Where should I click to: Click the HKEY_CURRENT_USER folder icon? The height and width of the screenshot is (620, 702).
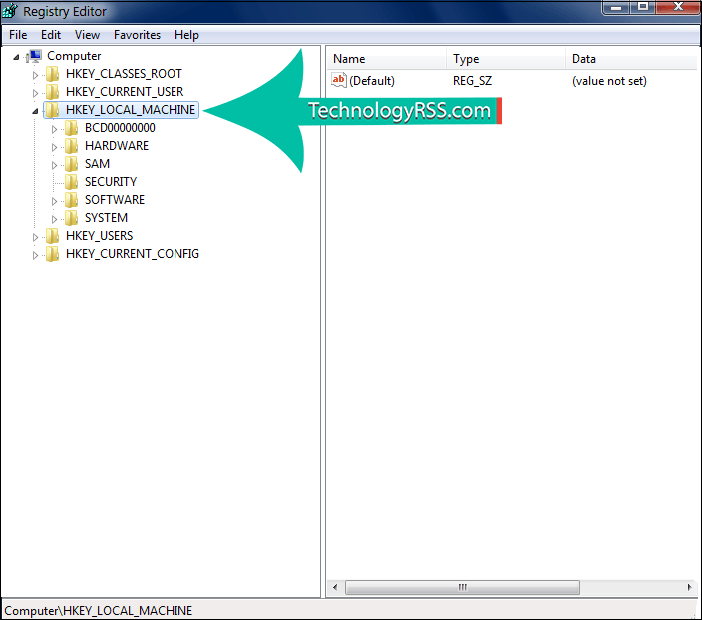[52, 92]
